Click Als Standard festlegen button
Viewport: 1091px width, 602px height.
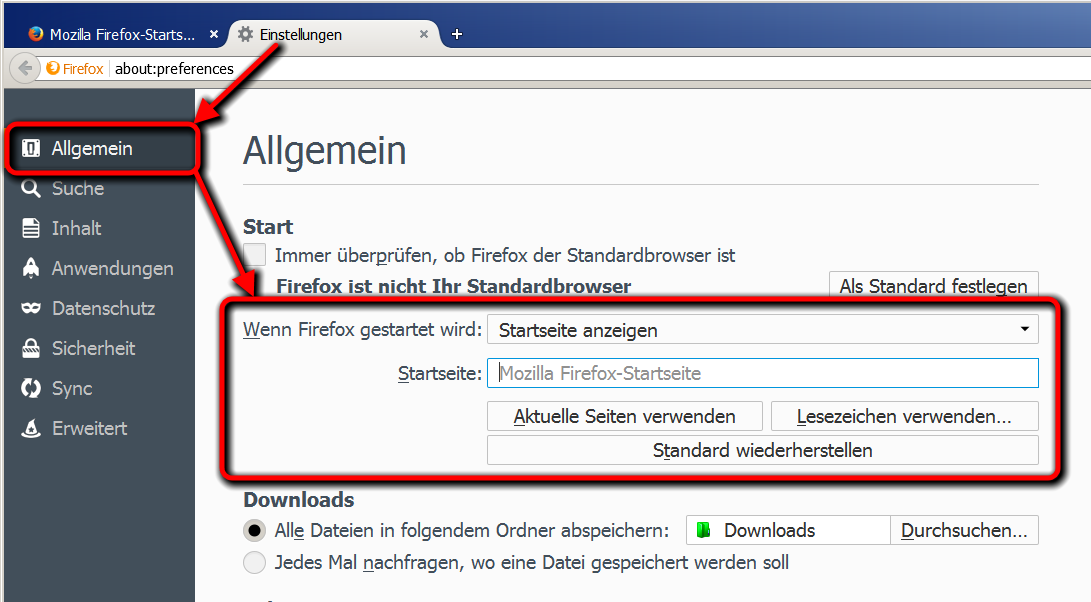(934, 285)
